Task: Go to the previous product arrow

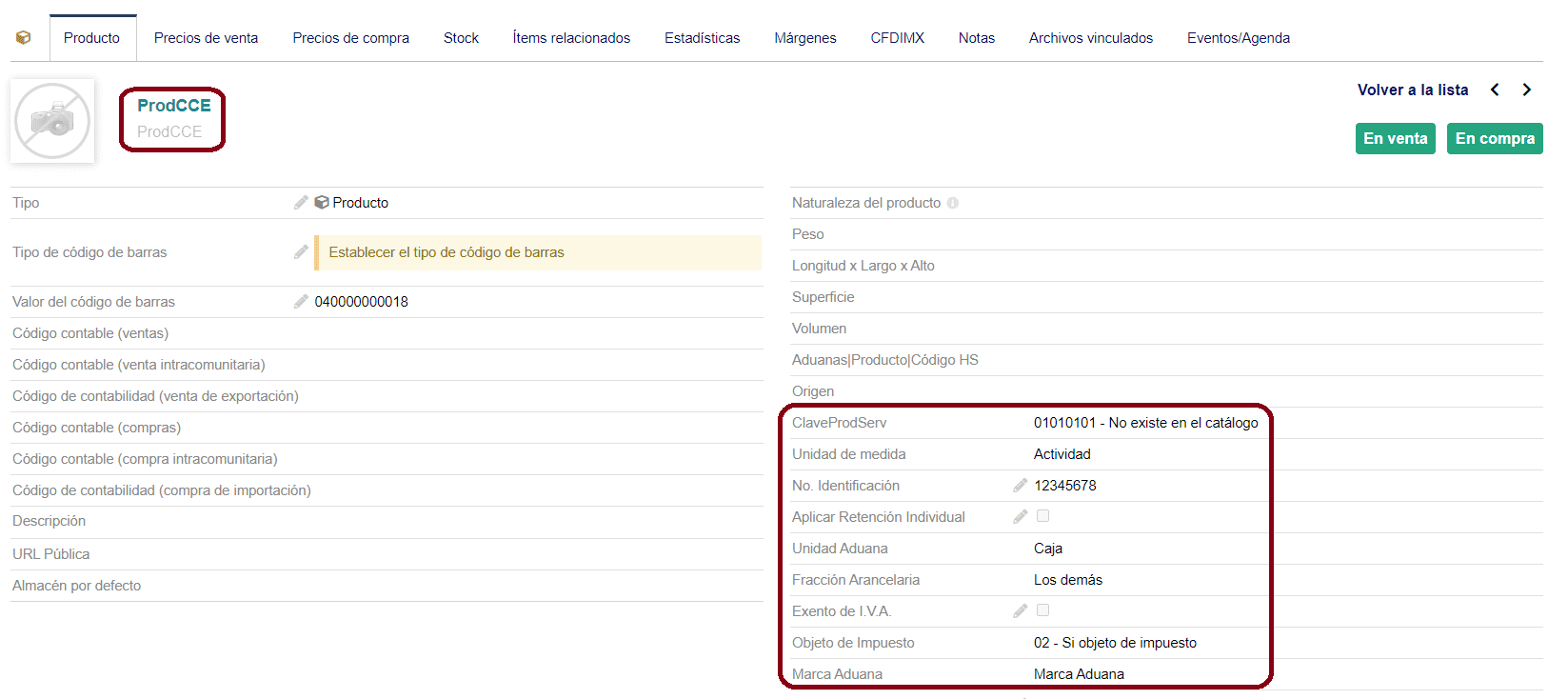Action: click(1495, 90)
